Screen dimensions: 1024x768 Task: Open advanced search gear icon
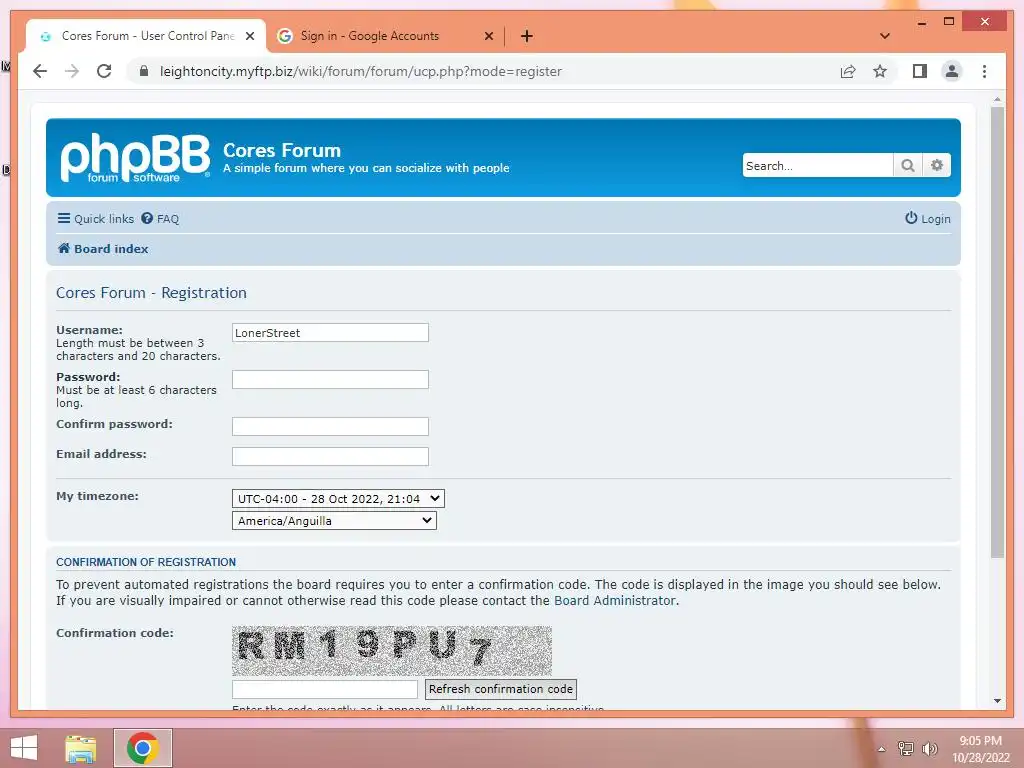click(x=936, y=165)
